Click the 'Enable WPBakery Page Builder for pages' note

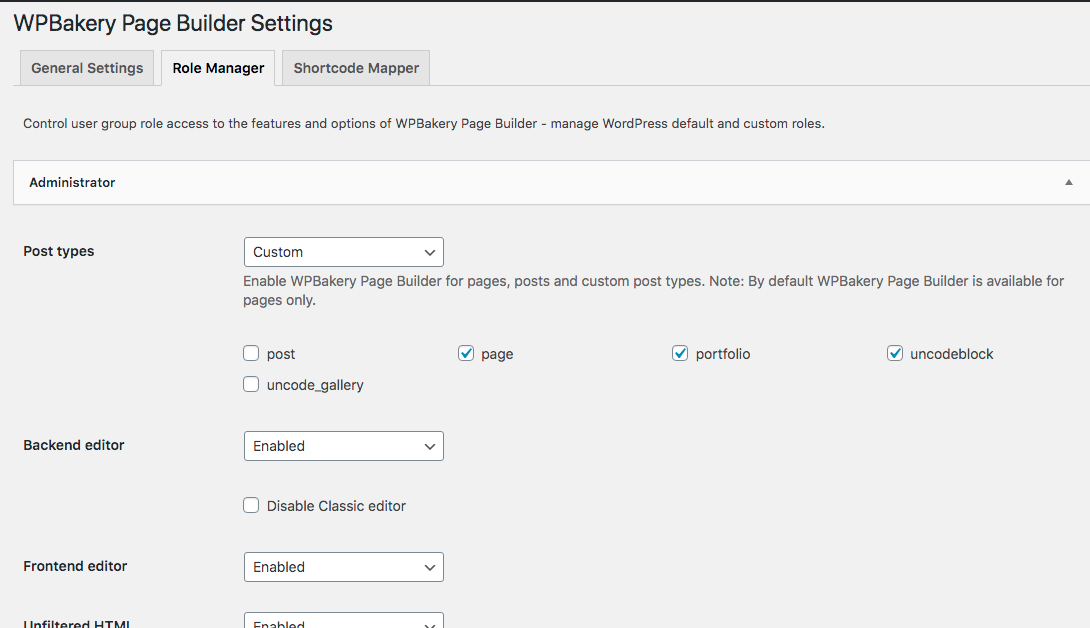pyautogui.click(x=653, y=291)
